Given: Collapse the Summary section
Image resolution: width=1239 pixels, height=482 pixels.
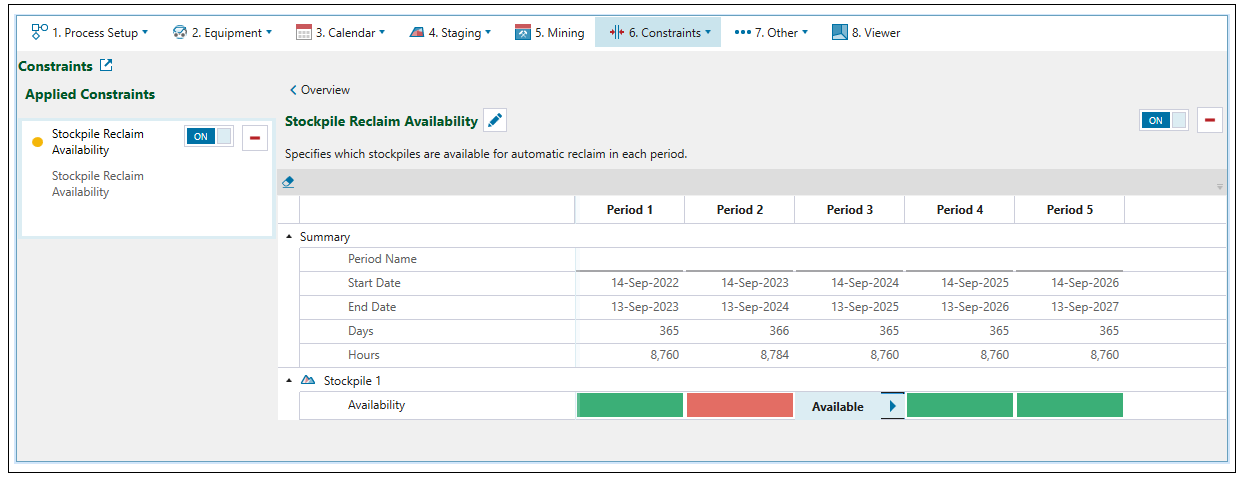Looking at the screenshot, I should [x=290, y=237].
